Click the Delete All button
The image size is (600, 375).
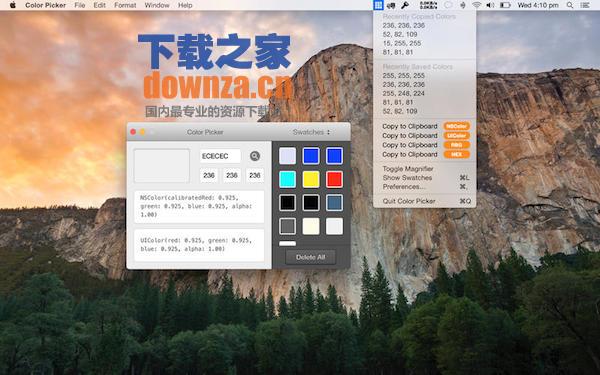click(x=310, y=257)
